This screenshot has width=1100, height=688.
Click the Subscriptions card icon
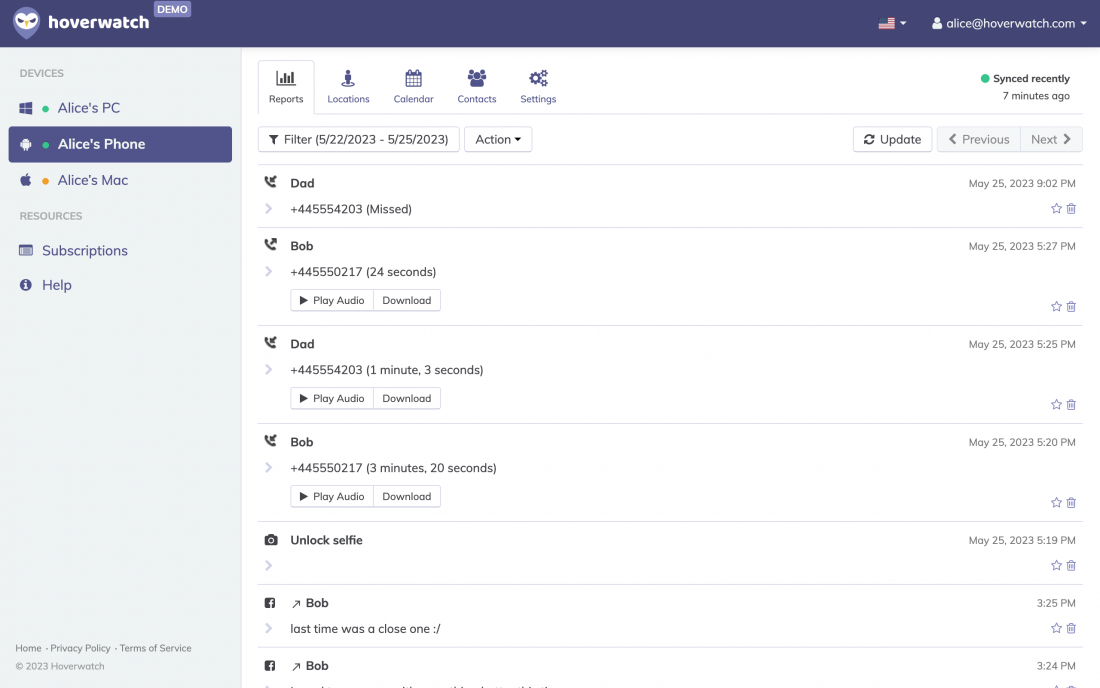tap(26, 250)
